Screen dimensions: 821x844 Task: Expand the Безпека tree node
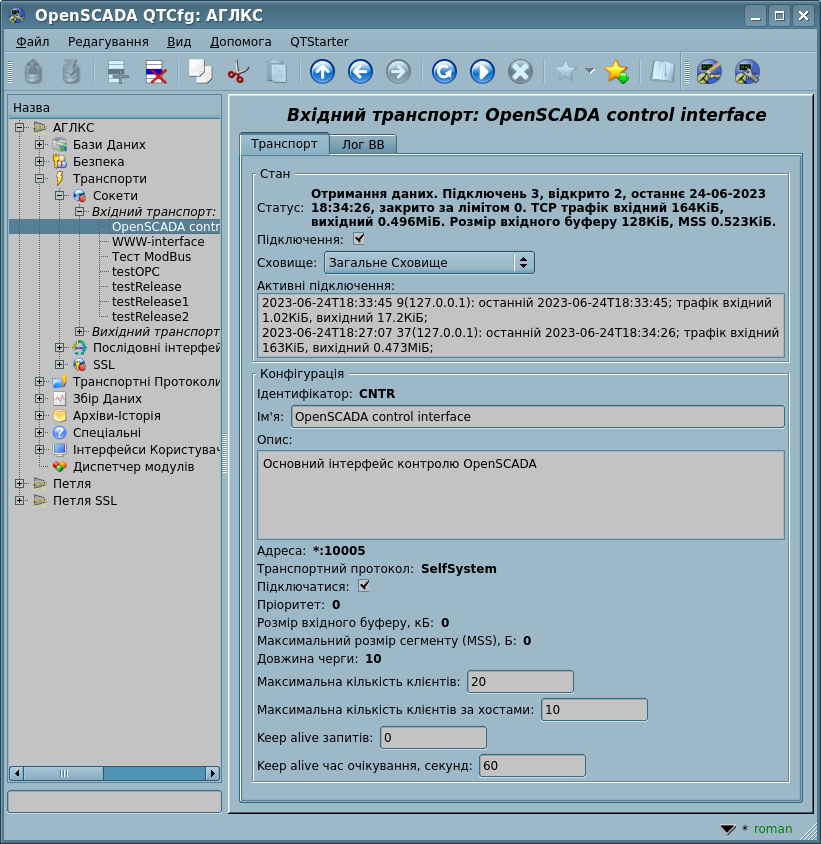(x=39, y=161)
